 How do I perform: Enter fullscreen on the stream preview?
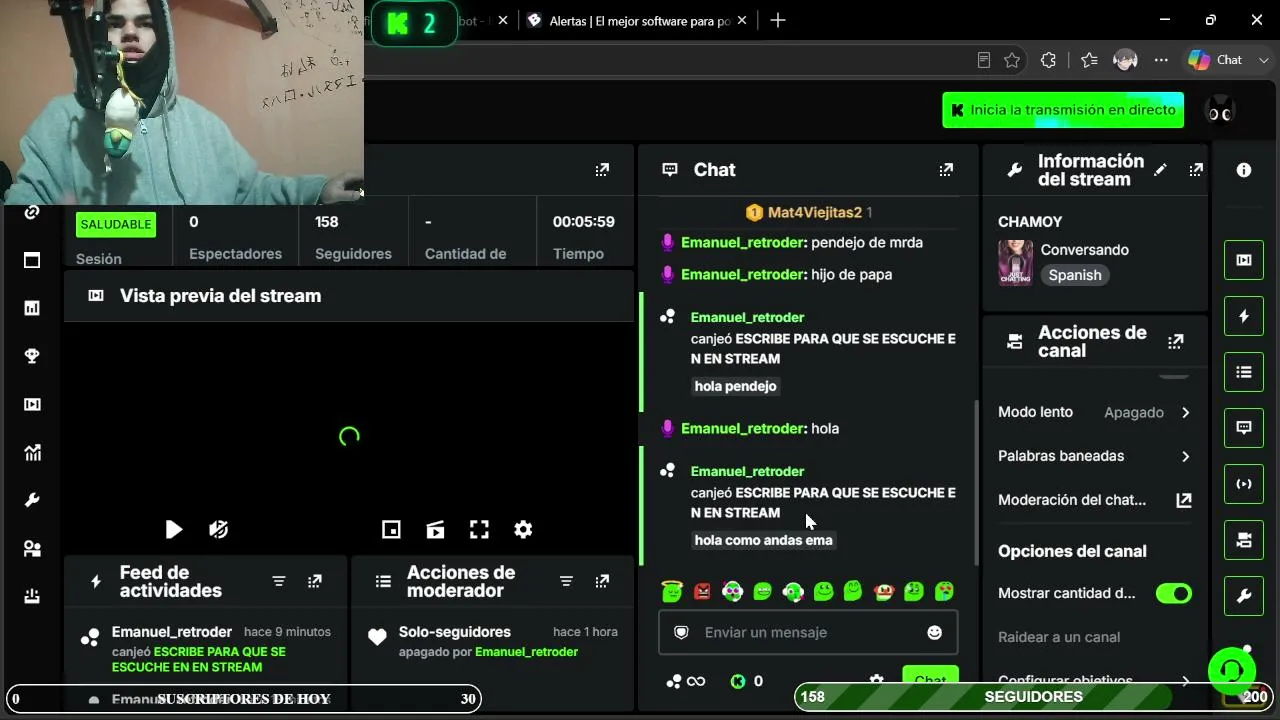[x=479, y=530]
